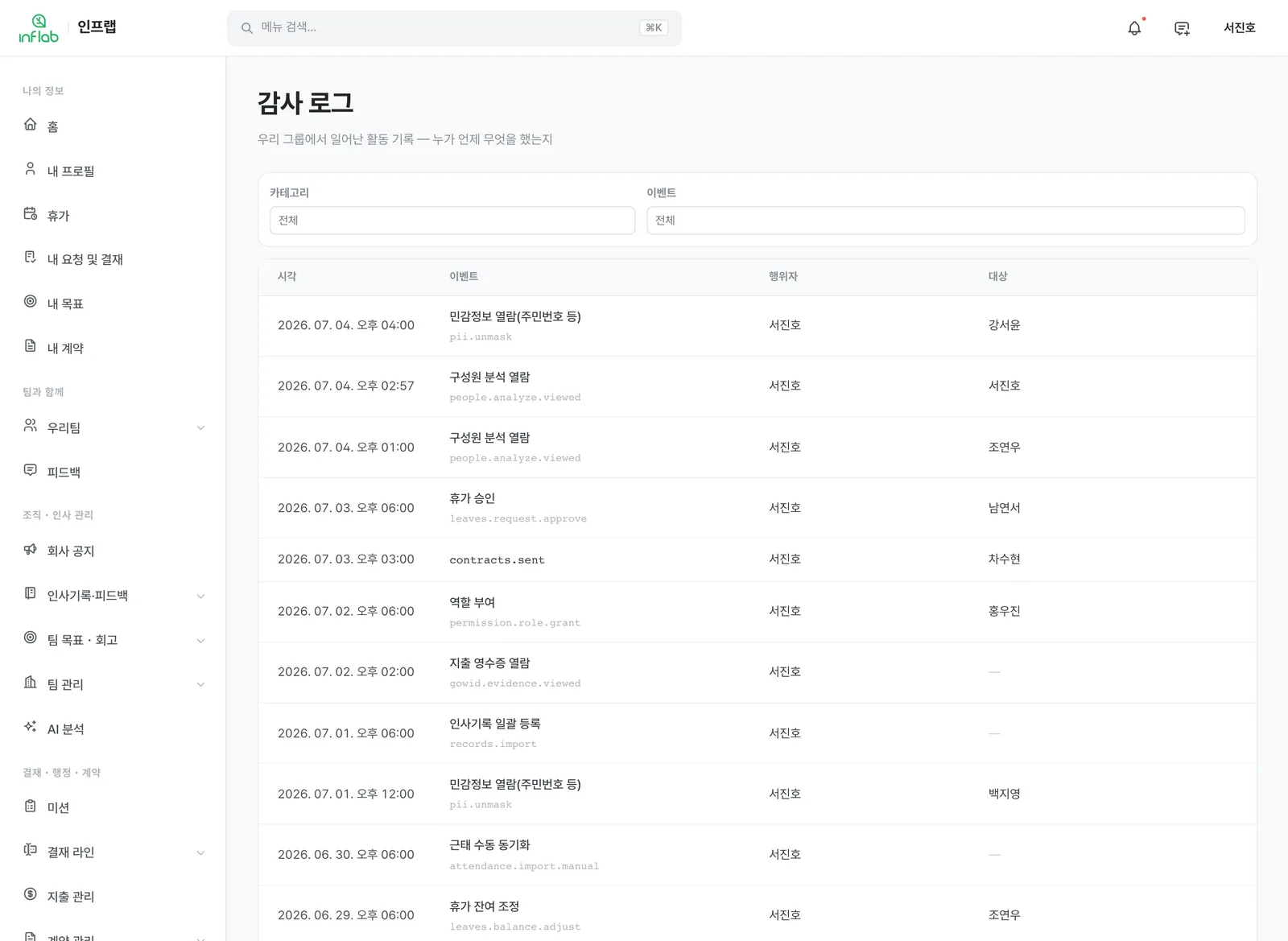Click the speech bubble icon for 피드백
1288x941 pixels.
[31, 470]
